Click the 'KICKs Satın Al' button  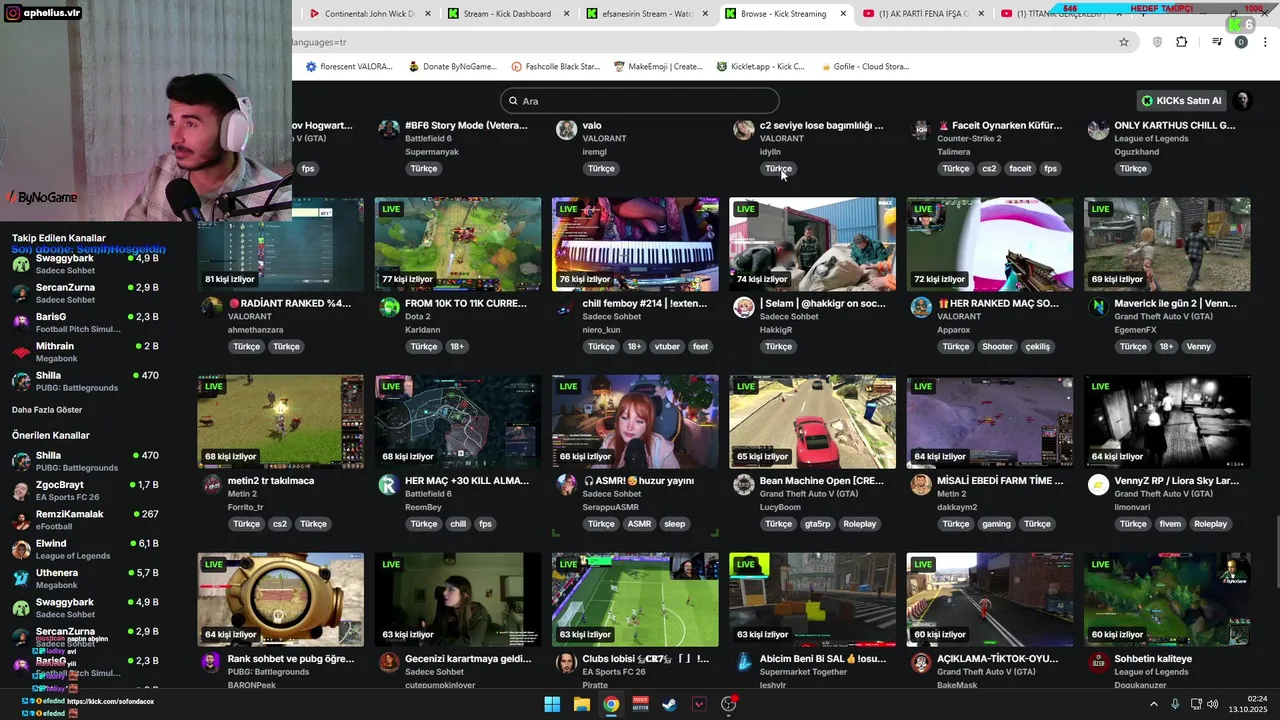point(1182,100)
